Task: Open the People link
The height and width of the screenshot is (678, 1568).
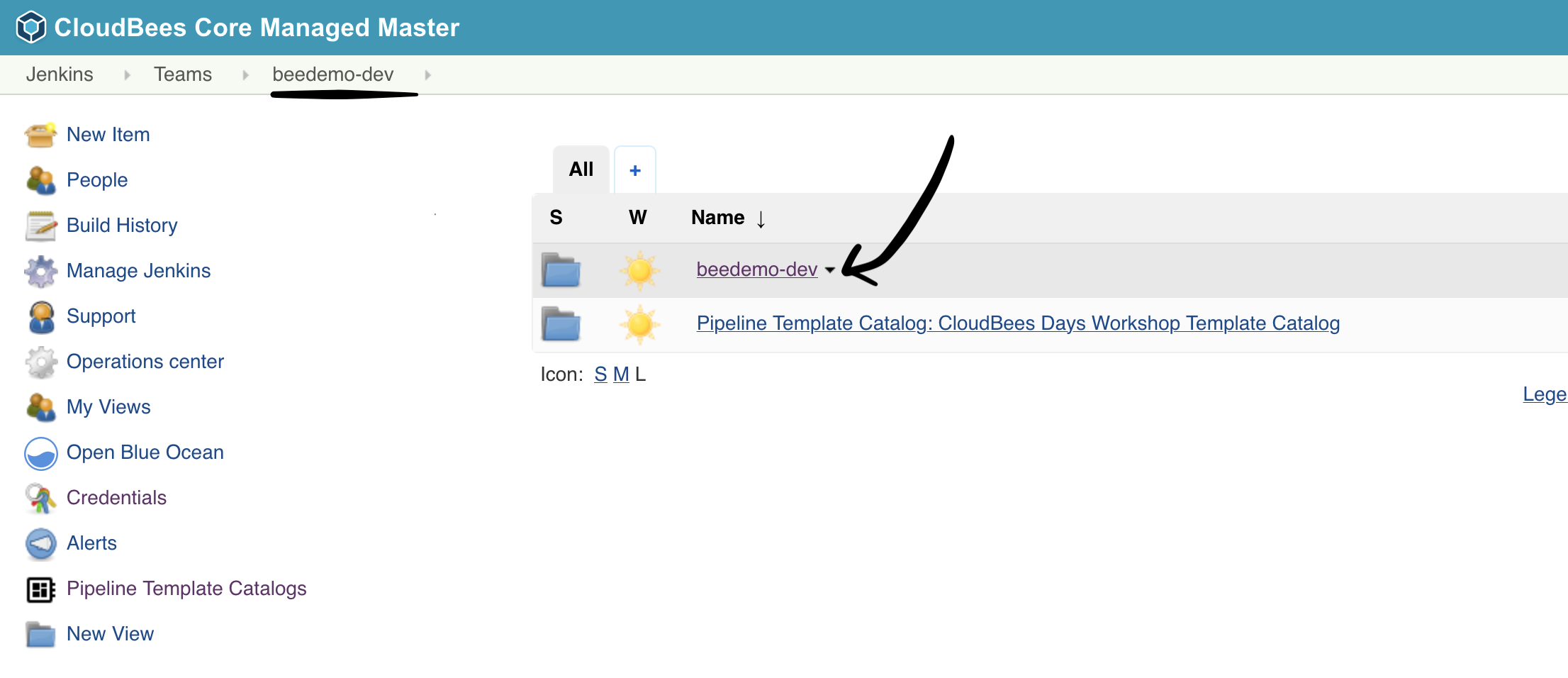Action: pos(97,180)
